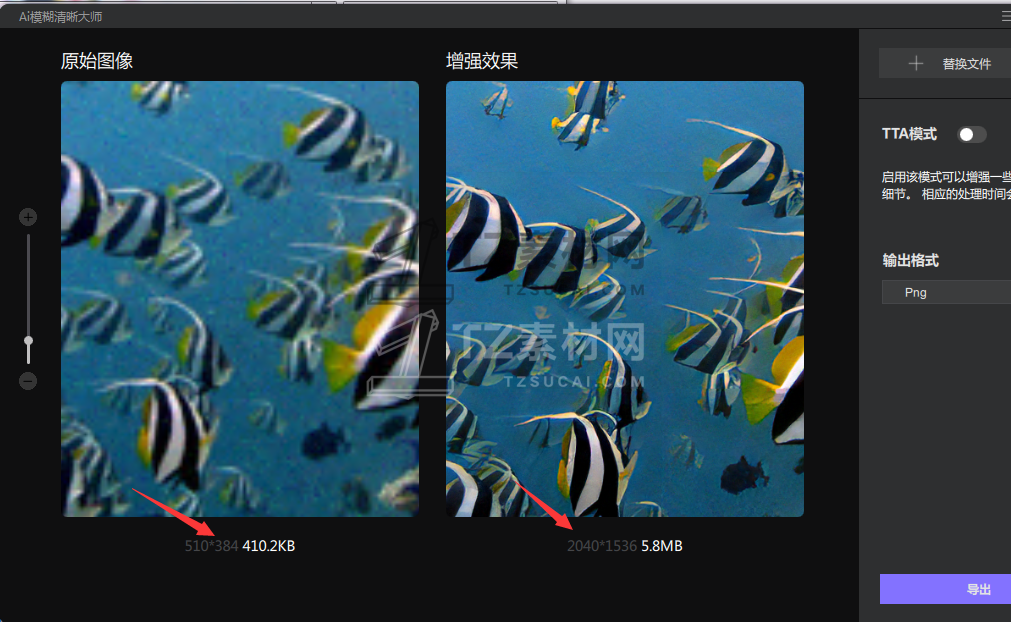Click the zoom slider handle
This screenshot has height=622, width=1011.
click(x=28, y=342)
